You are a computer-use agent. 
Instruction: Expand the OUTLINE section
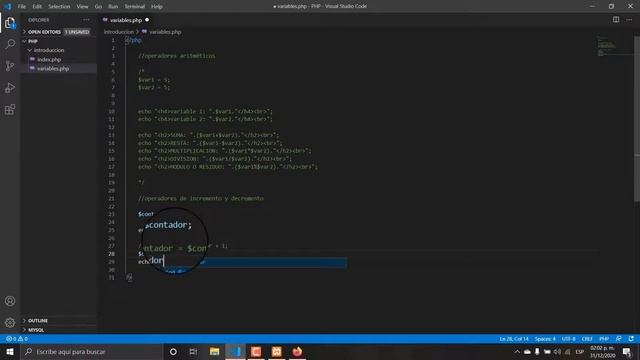coord(59,320)
